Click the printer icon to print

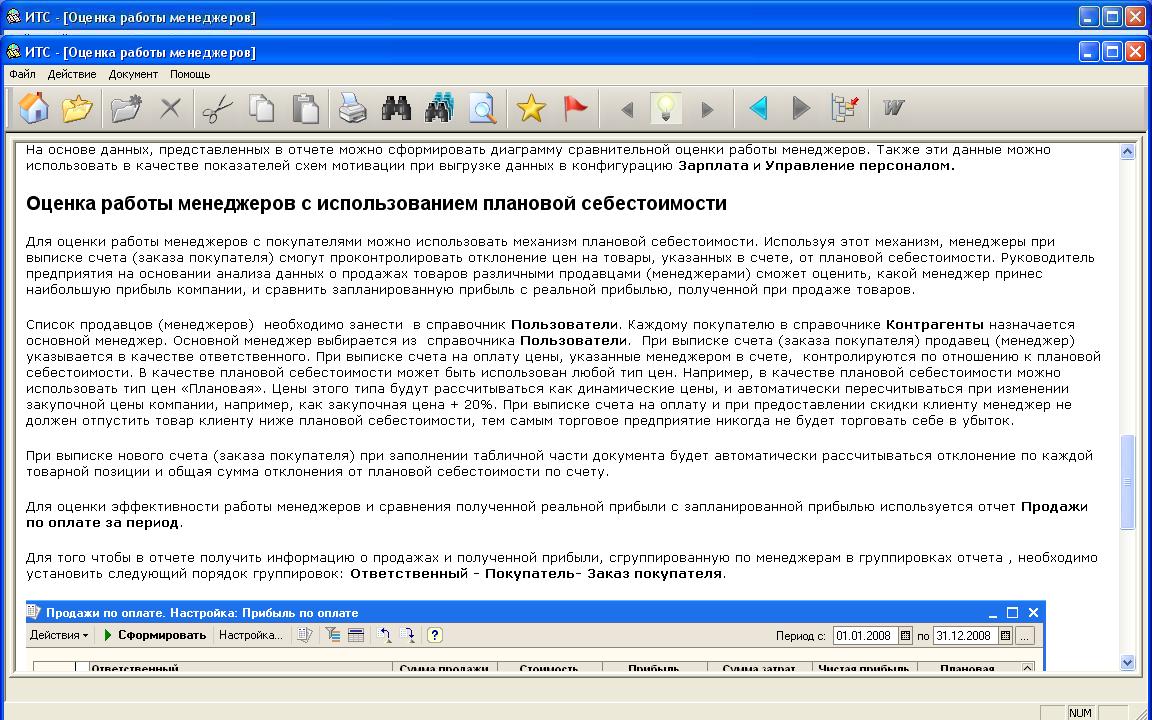(352, 108)
